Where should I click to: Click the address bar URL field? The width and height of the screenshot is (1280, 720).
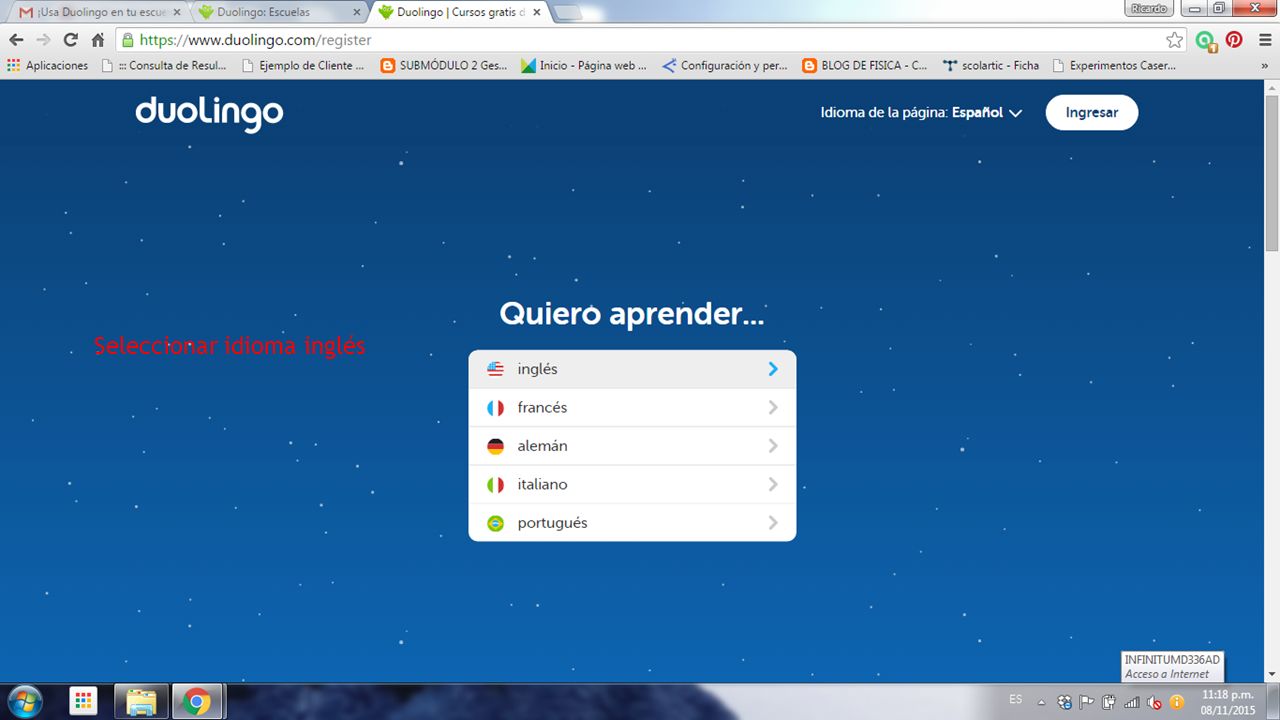650,40
